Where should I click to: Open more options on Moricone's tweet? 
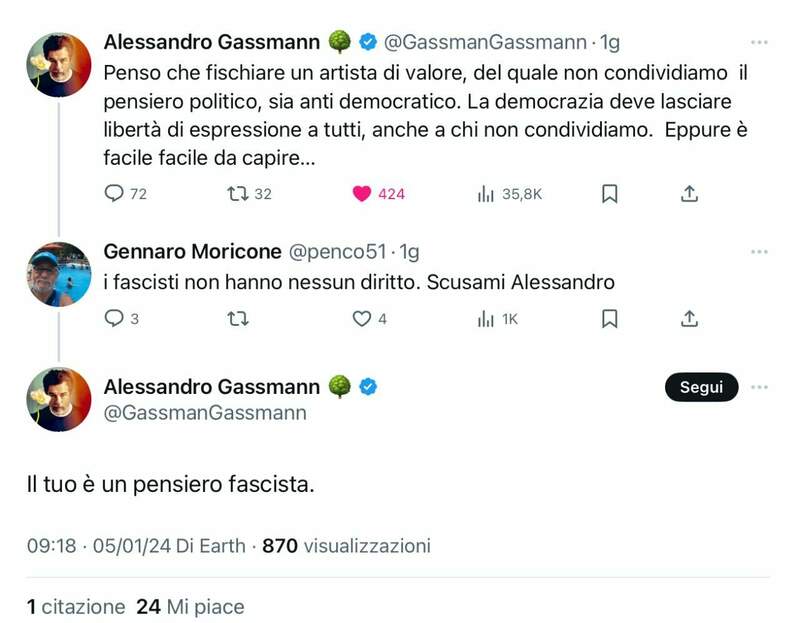759,252
